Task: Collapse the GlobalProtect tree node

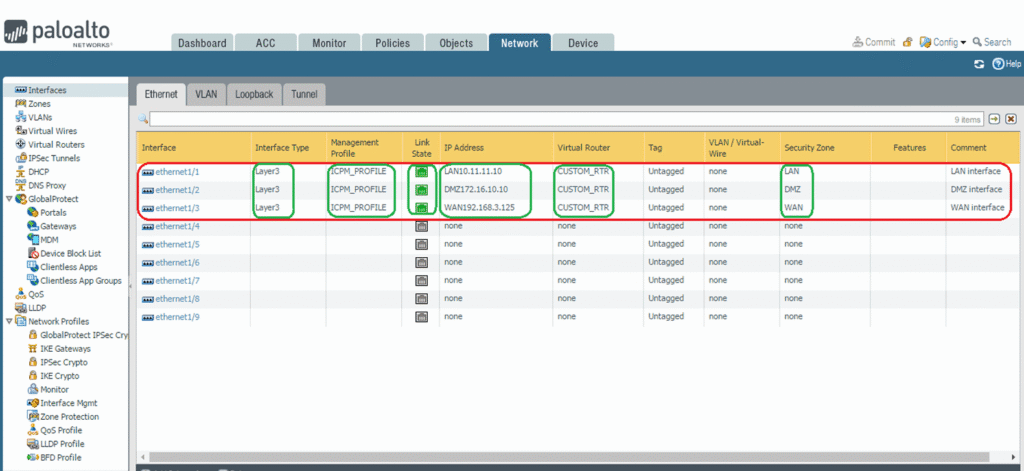Action: pyautogui.click(x=8, y=199)
